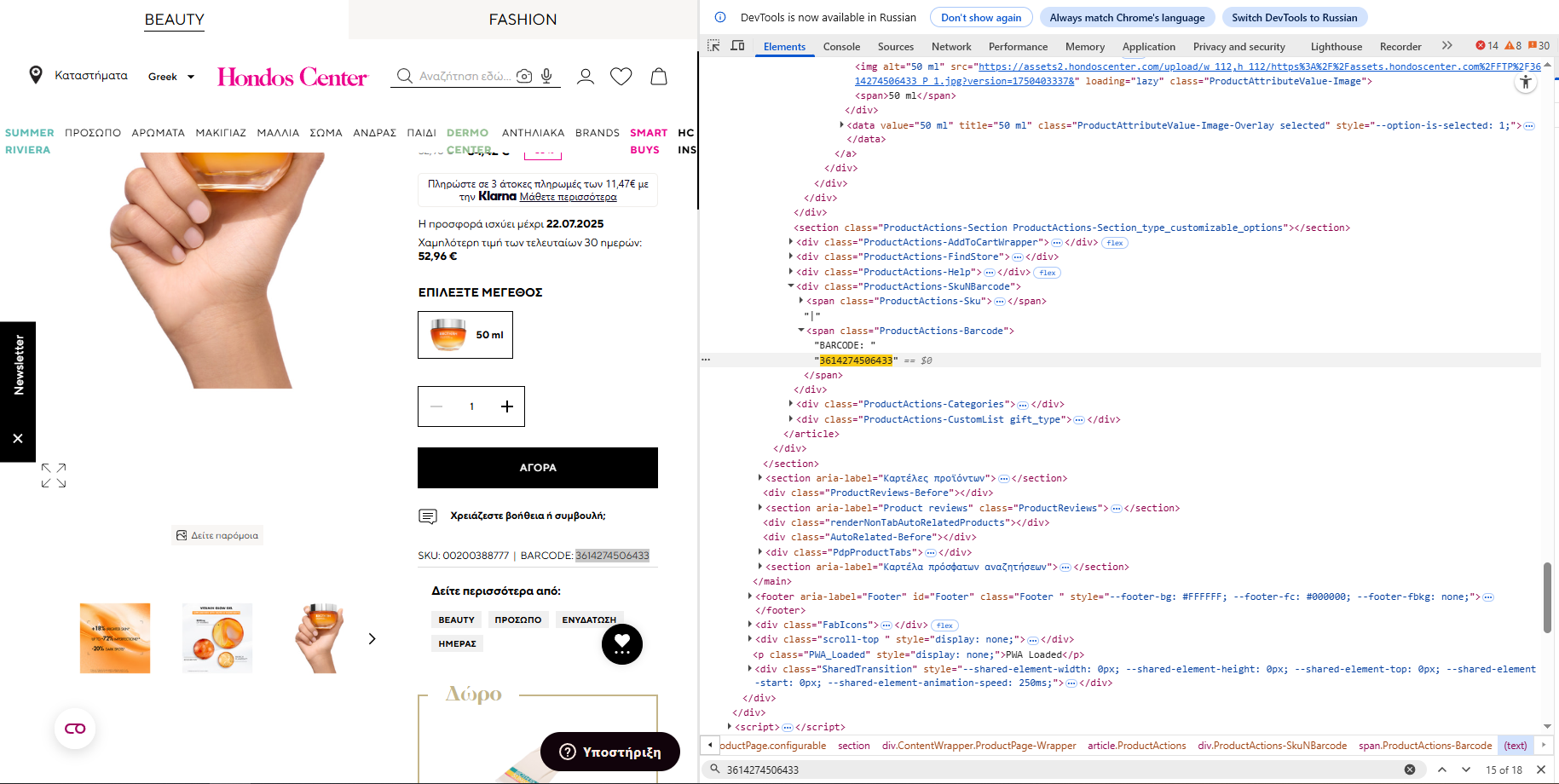The height and width of the screenshot is (784, 1559).
Task: Click the store locator pin icon
Action: pos(36,75)
